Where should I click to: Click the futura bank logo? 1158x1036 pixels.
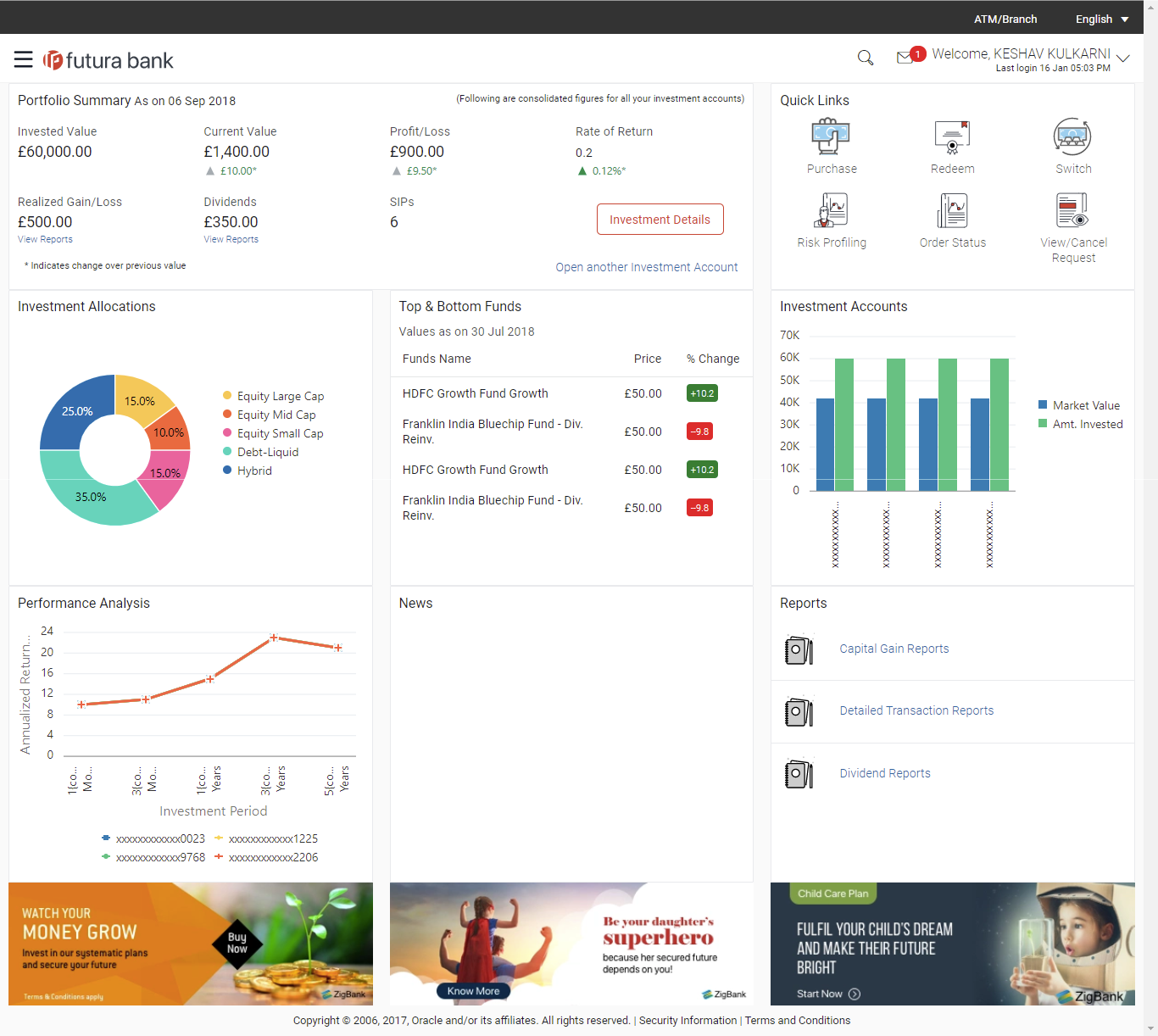coord(109,60)
